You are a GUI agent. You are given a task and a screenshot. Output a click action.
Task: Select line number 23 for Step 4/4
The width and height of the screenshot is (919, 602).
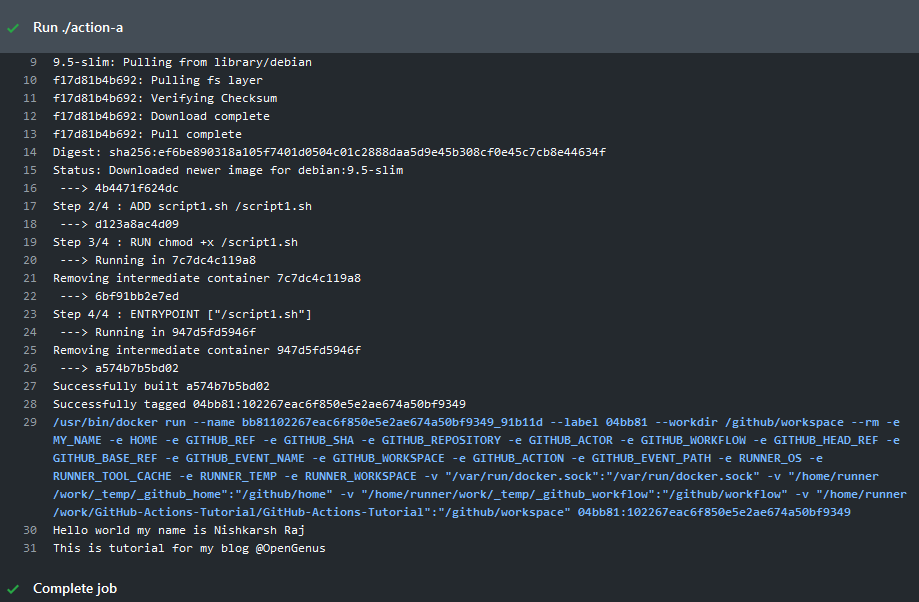30,315
